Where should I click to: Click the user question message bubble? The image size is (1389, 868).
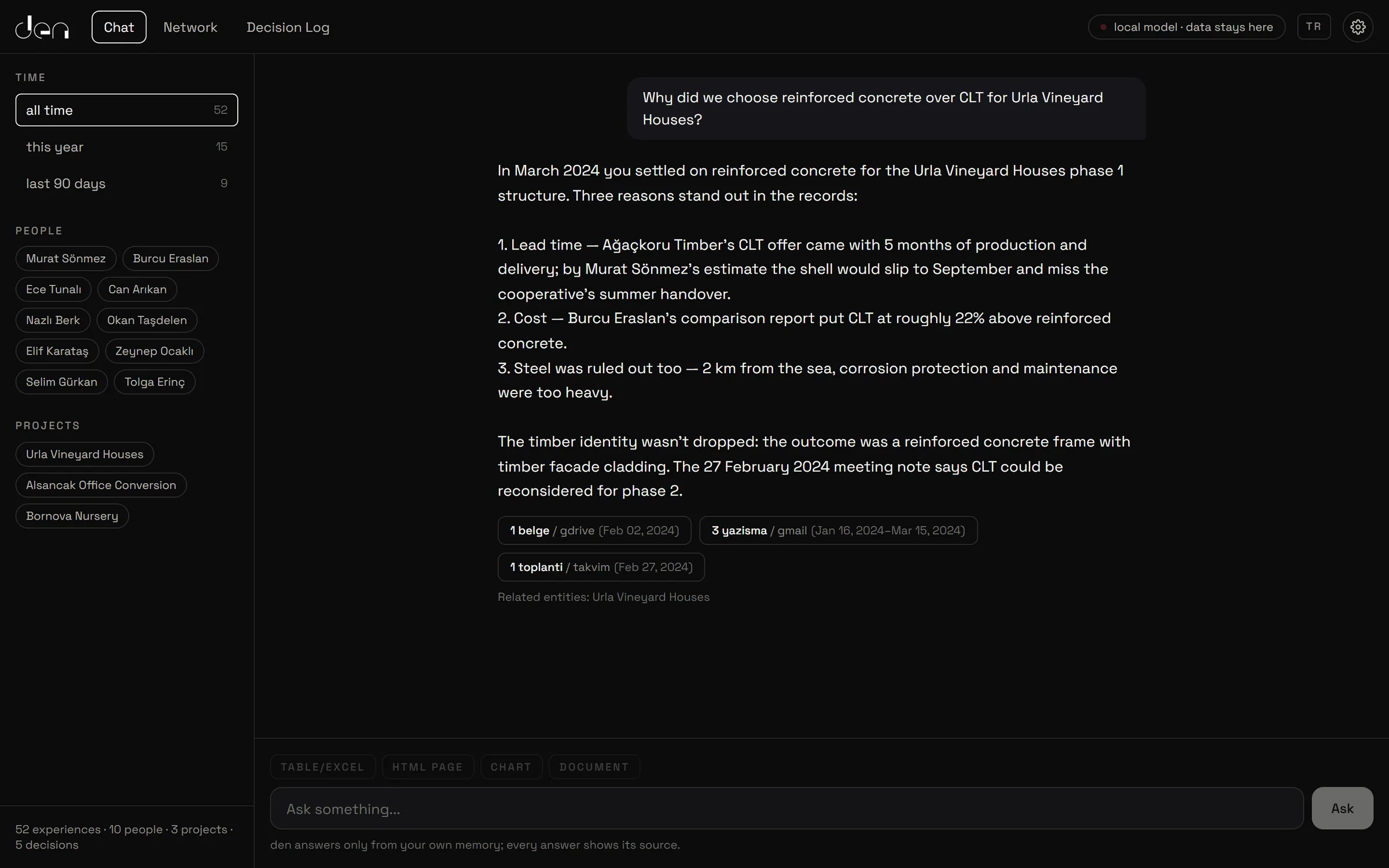click(x=886, y=109)
